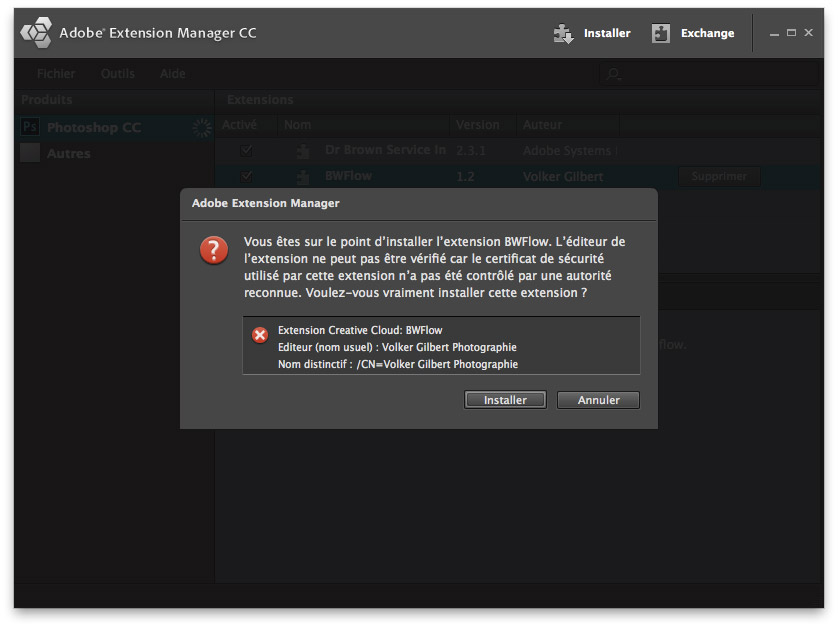The image size is (838, 628).
Task: Click the red X certificate error icon
Action: coord(260,335)
